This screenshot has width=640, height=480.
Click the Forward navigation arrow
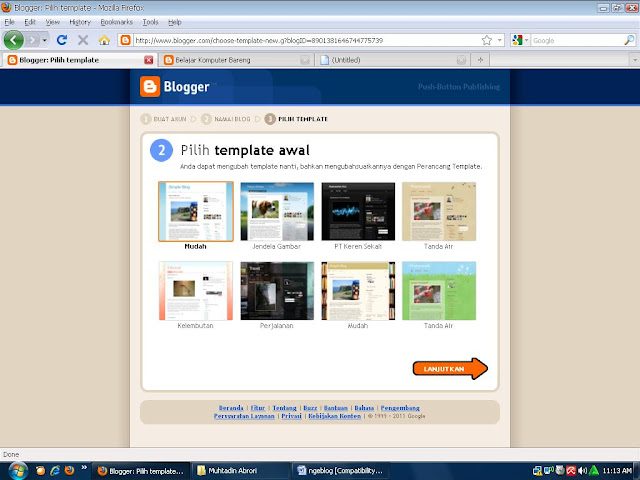pos(32,40)
